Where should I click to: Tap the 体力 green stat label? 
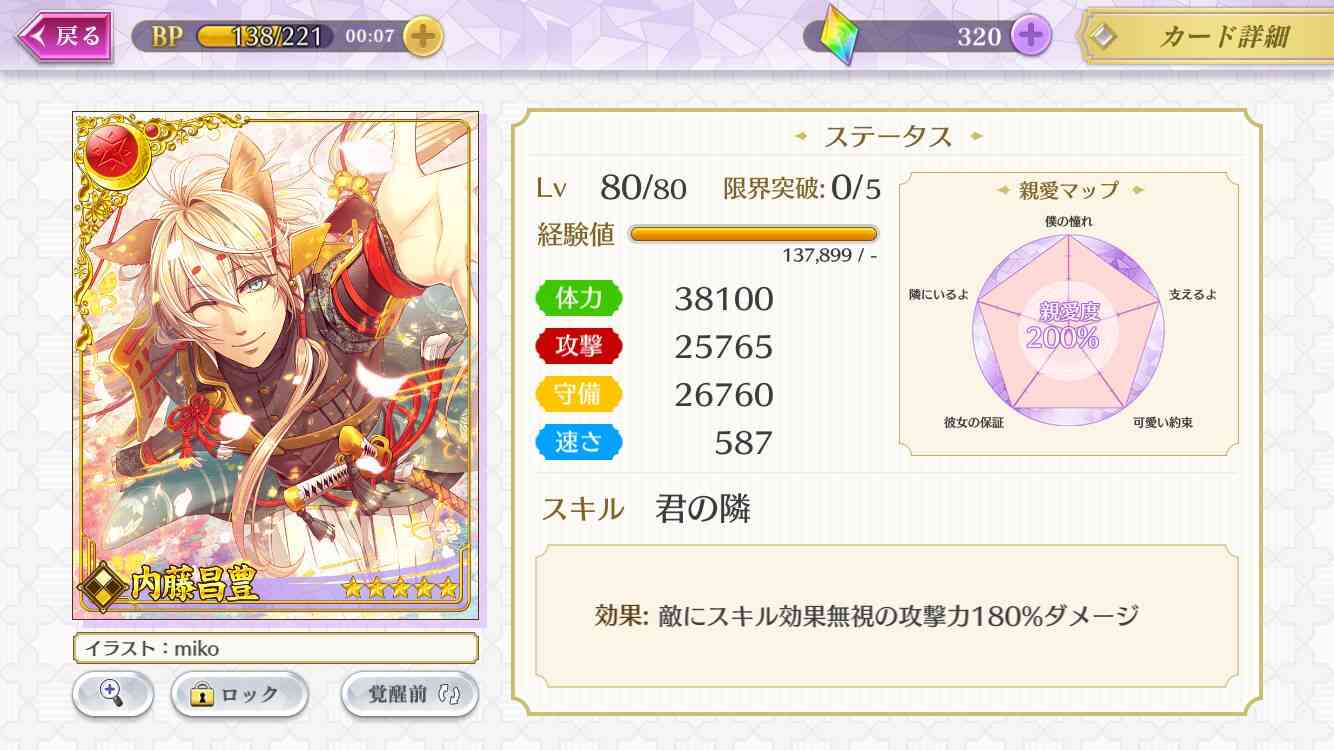[578, 298]
